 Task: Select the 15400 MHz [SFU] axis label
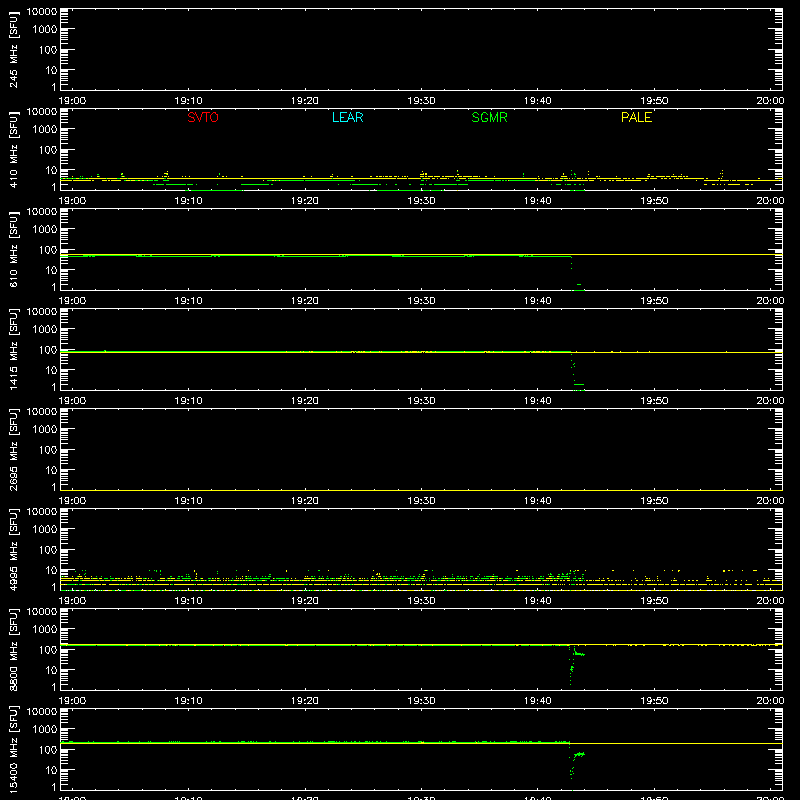pos(14,749)
